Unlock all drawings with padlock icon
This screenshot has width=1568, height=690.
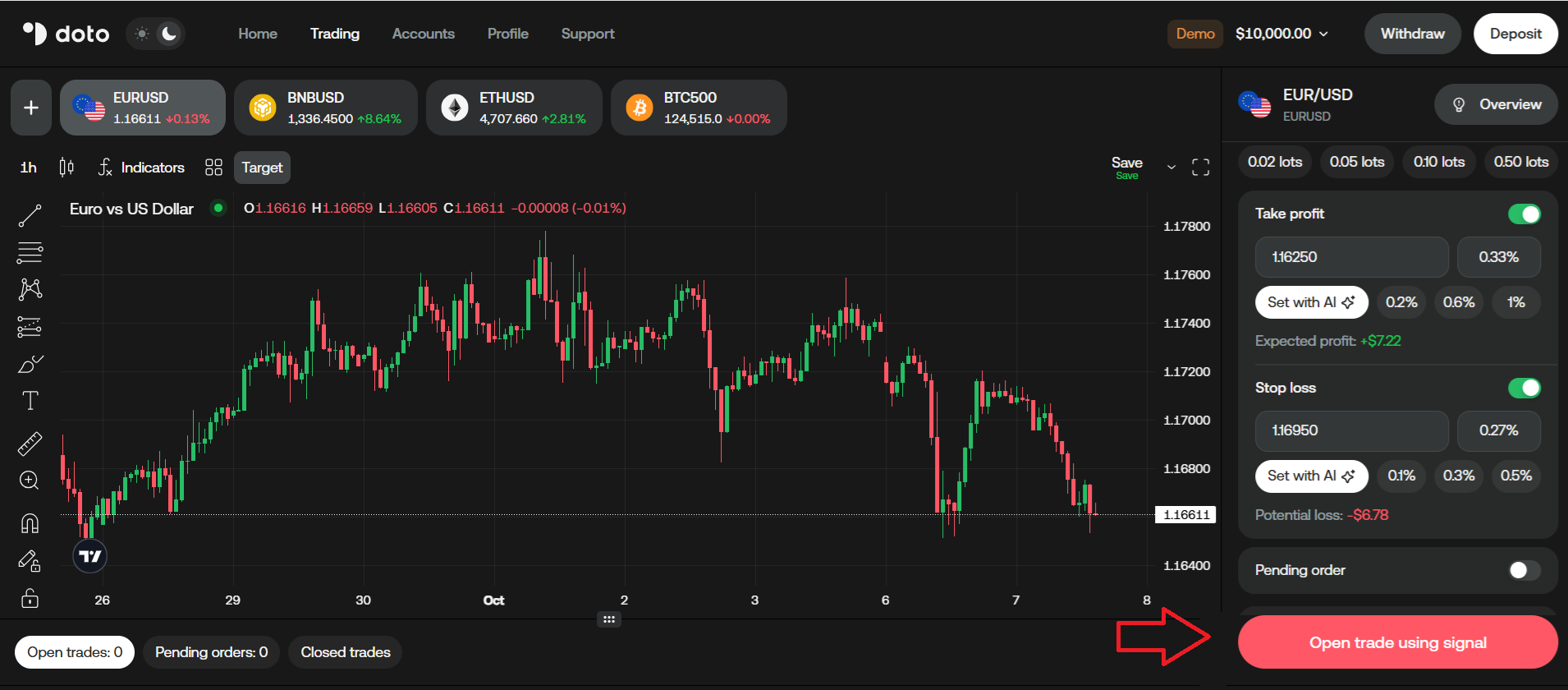tap(30, 598)
